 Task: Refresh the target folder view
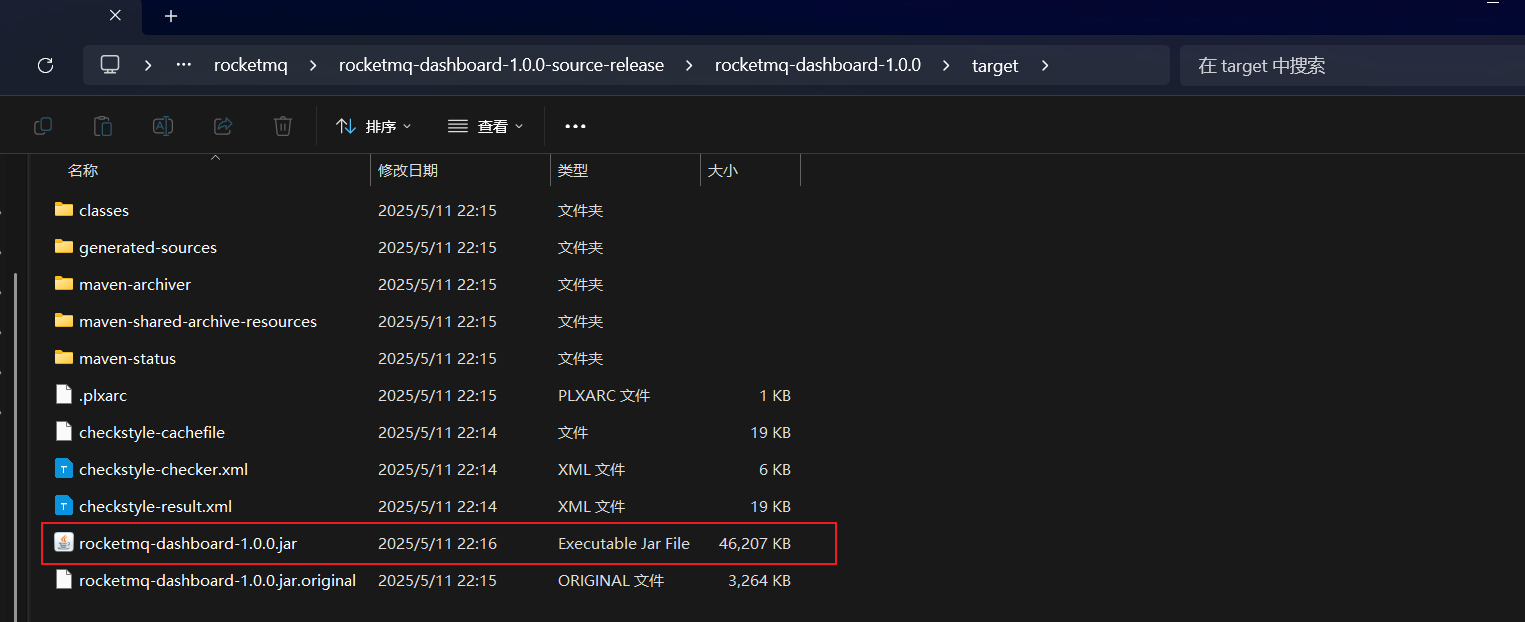coord(45,65)
